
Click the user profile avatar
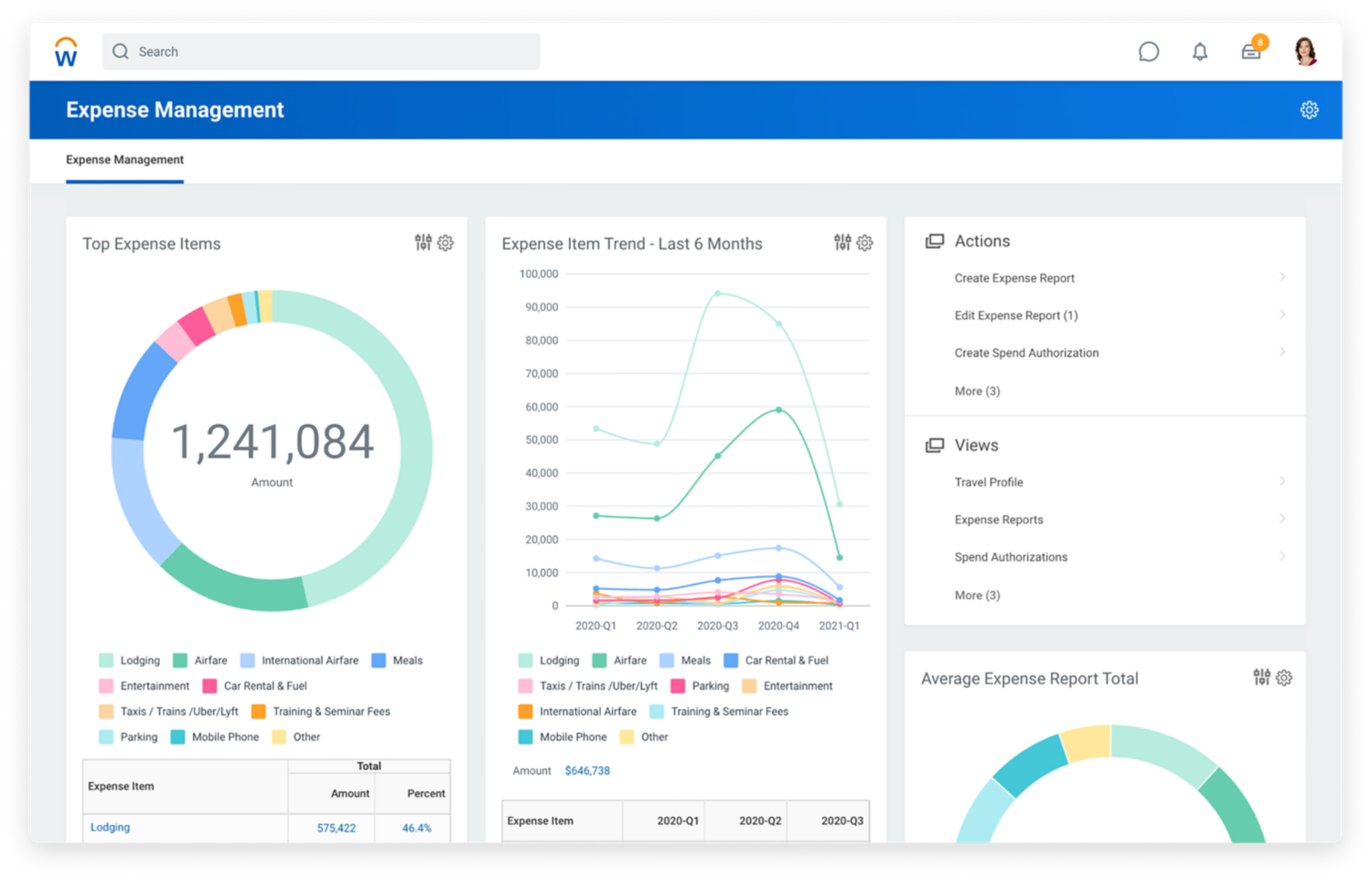1305,51
